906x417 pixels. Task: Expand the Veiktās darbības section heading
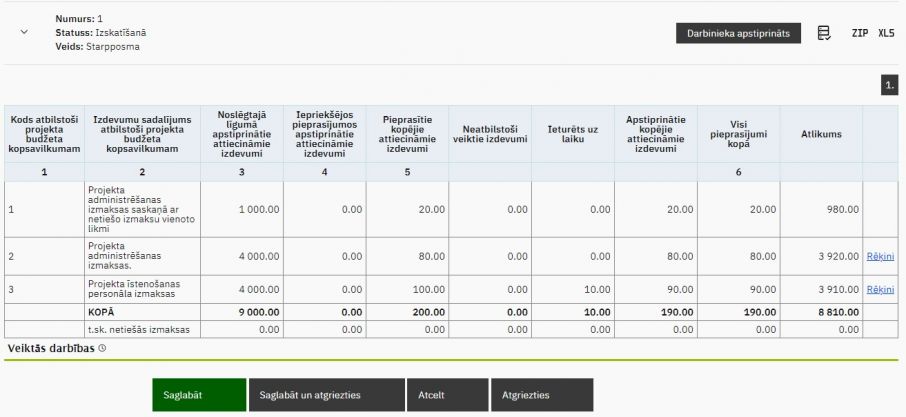click(x=52, y=348)
